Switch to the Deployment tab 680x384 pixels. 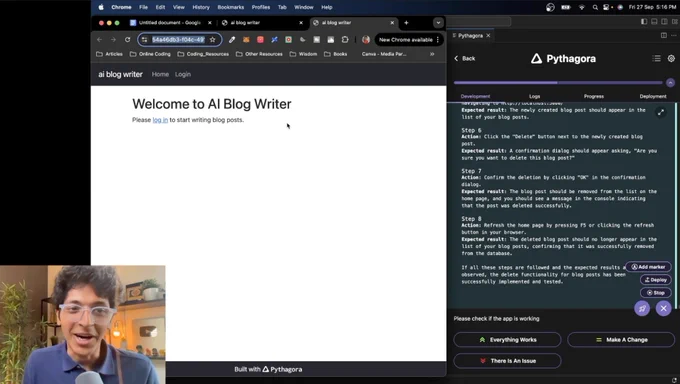(653, 96)
